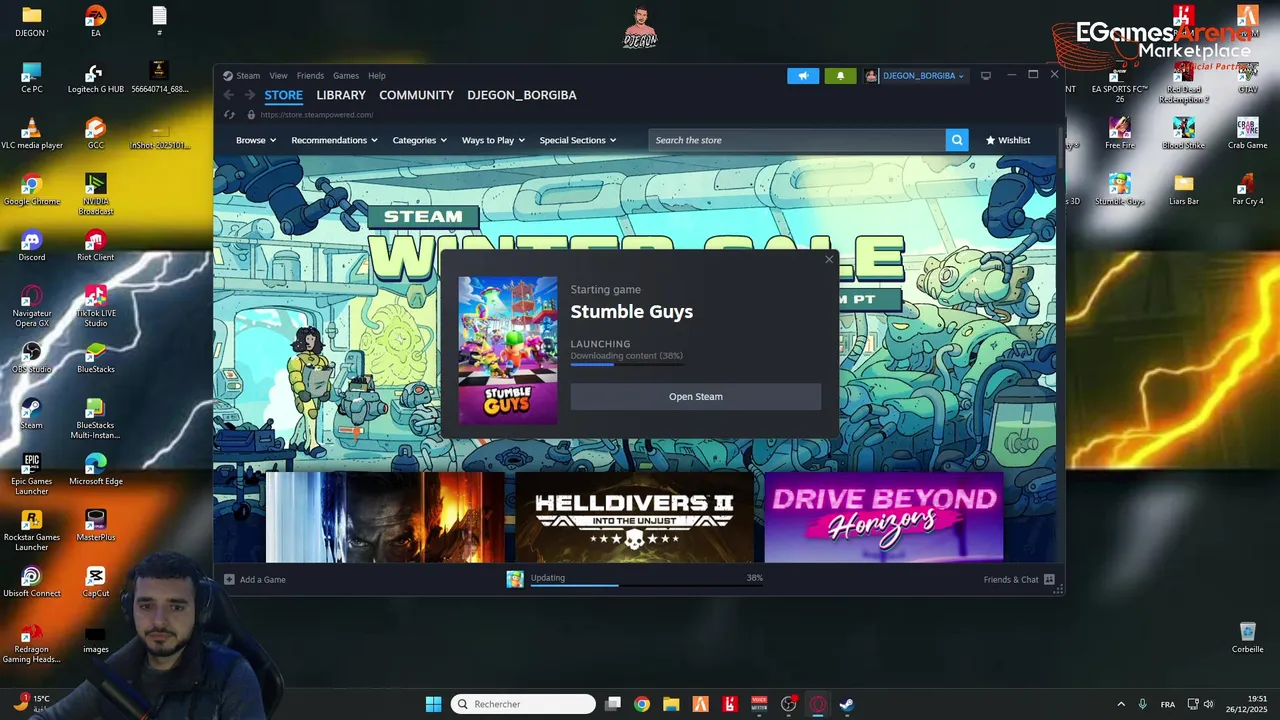Expand the Recommendations dropdown
Viewport: 1280px width, 720px height.
coord(334,140)
